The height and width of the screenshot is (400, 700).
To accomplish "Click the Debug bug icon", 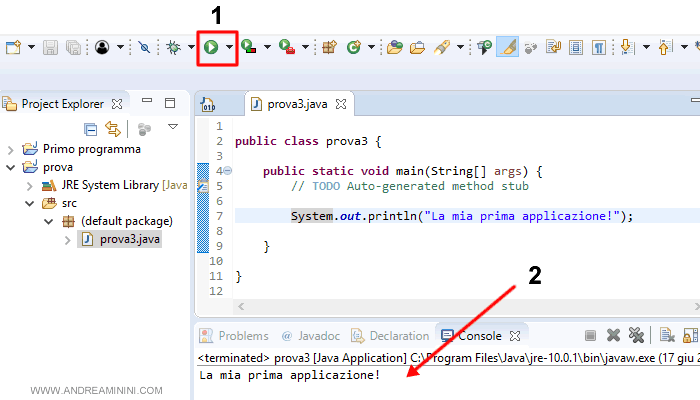I will point(174,47).
